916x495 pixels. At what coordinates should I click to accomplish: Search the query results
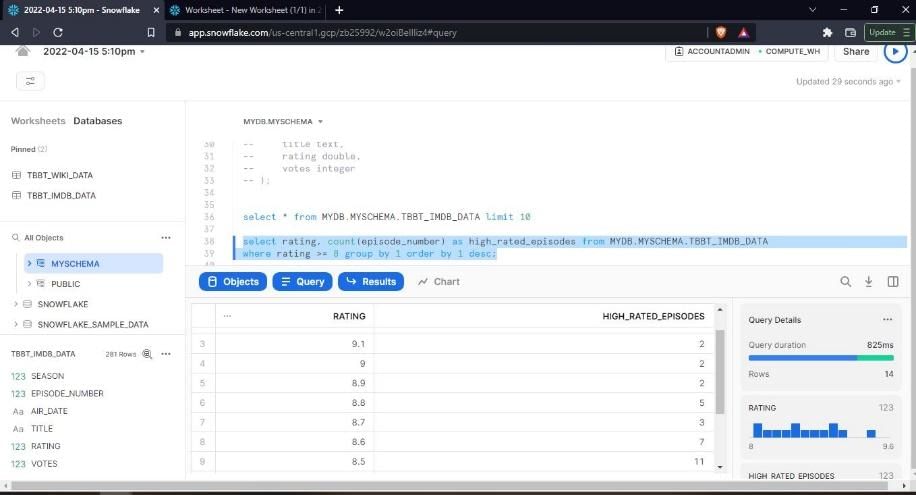tap(846, 282)
